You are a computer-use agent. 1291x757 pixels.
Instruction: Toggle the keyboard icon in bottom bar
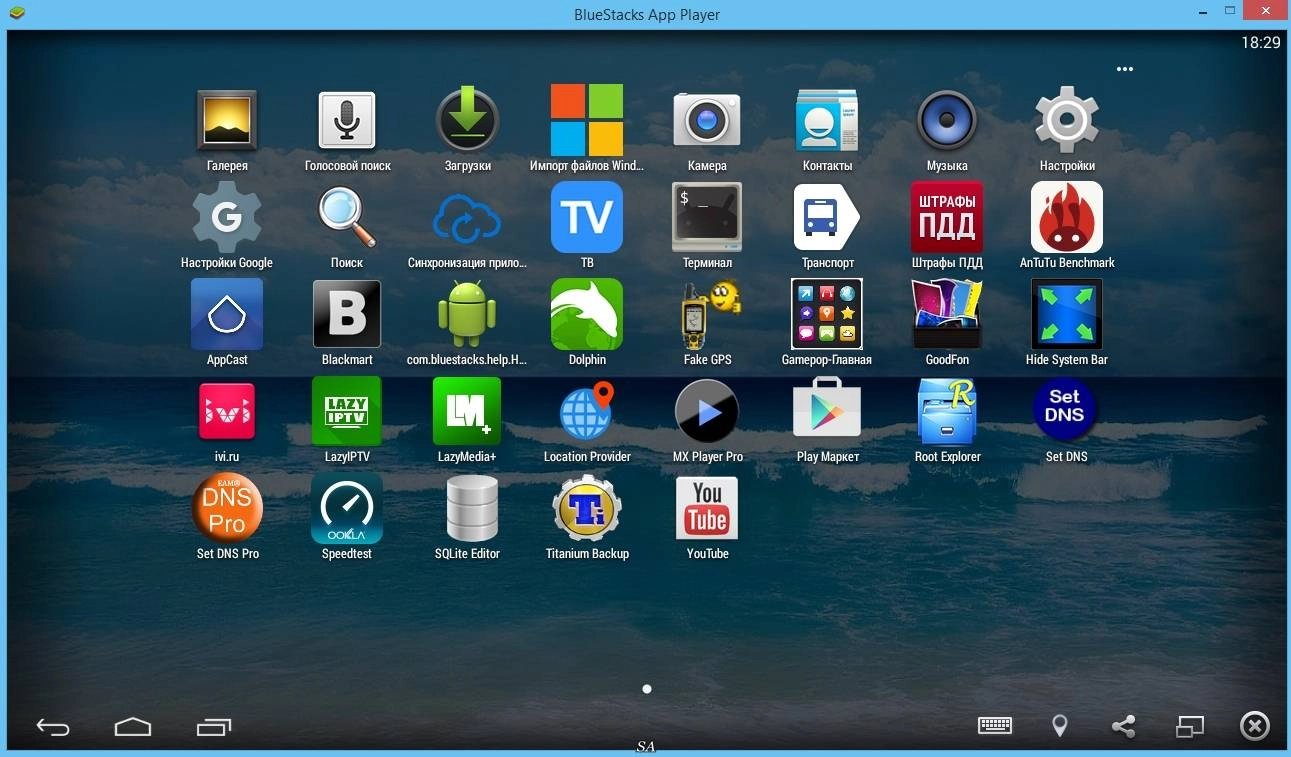tap(995, 726)
